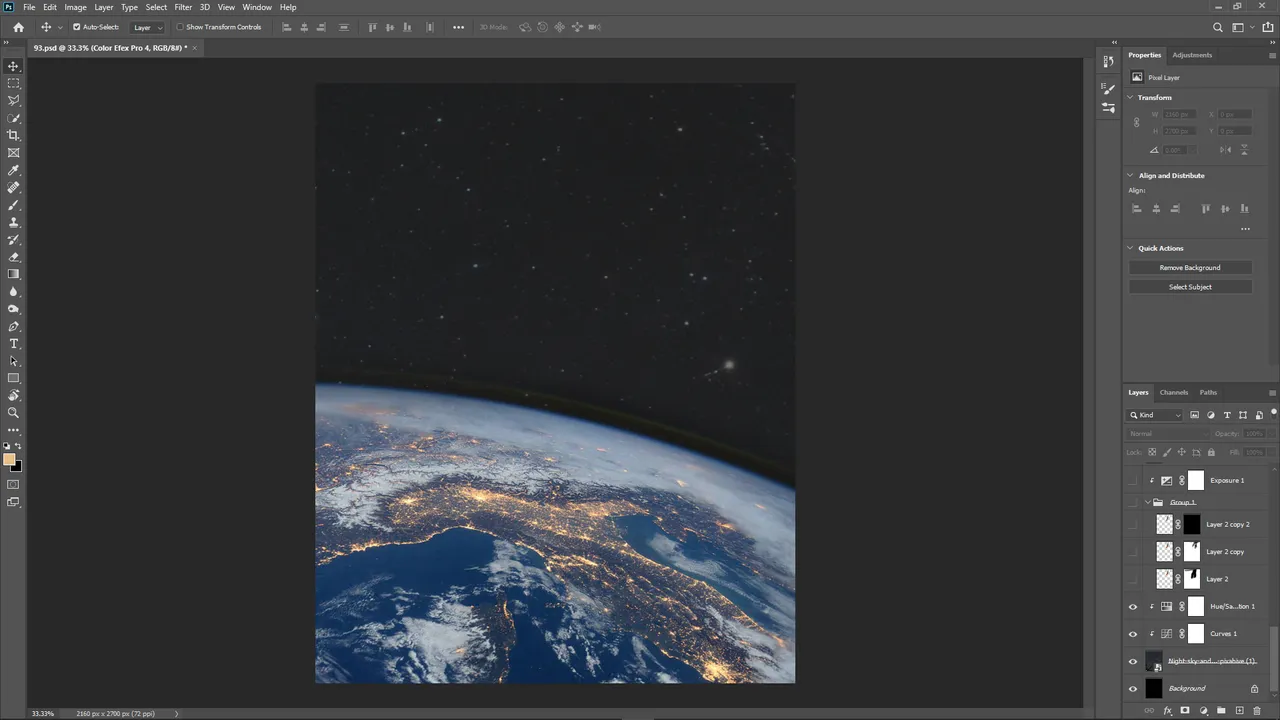1280x720 pixels.
Task: Click the Select Subject button
Action: click(1190, 287)
